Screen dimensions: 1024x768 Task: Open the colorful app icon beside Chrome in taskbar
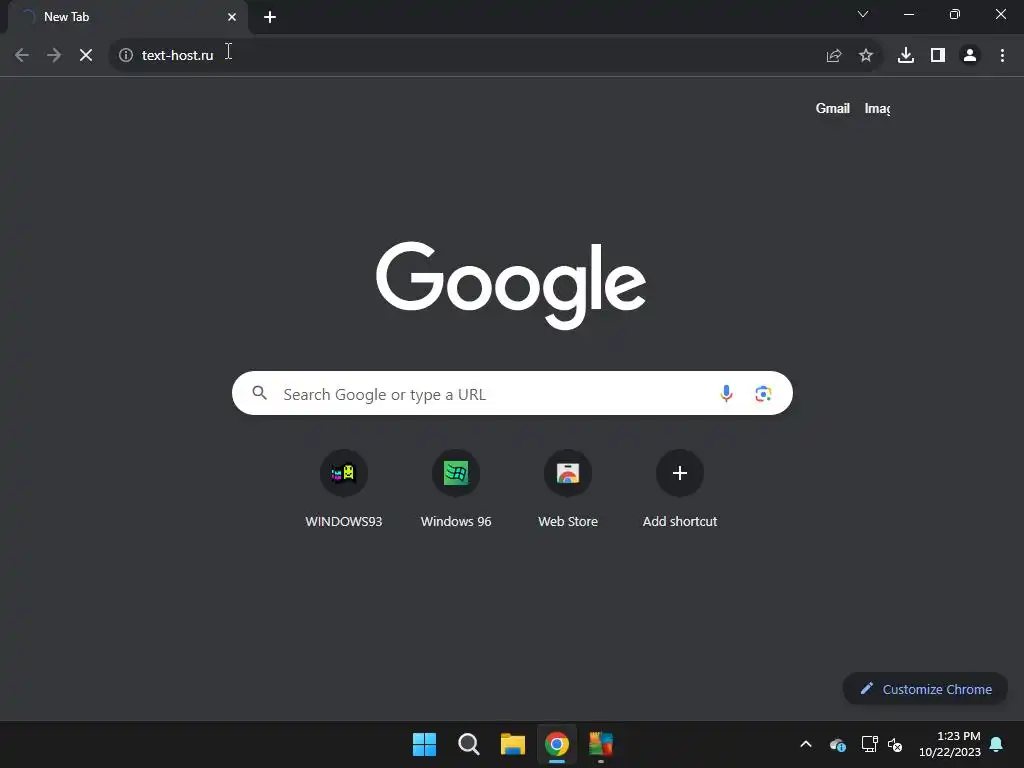click(x=601, y=744)
